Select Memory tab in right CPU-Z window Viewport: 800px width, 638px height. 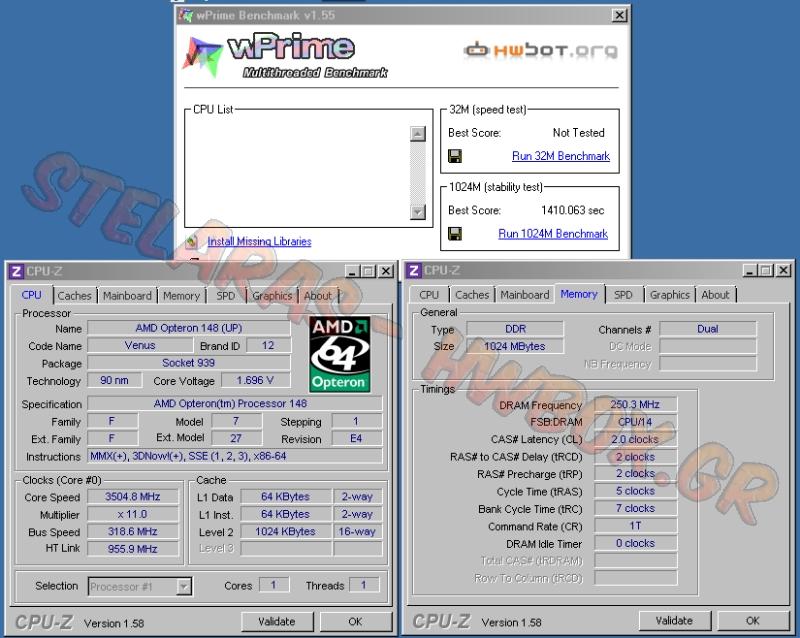click(579, 294)
